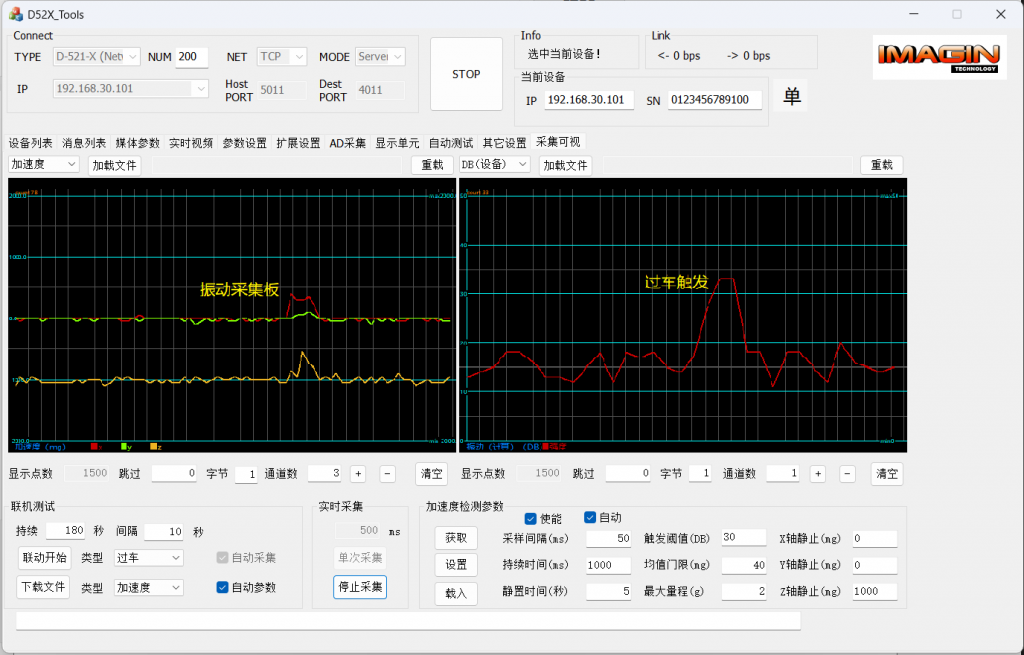Click the NUM input field
This screenshot has height=655, width=1024.
191,57
